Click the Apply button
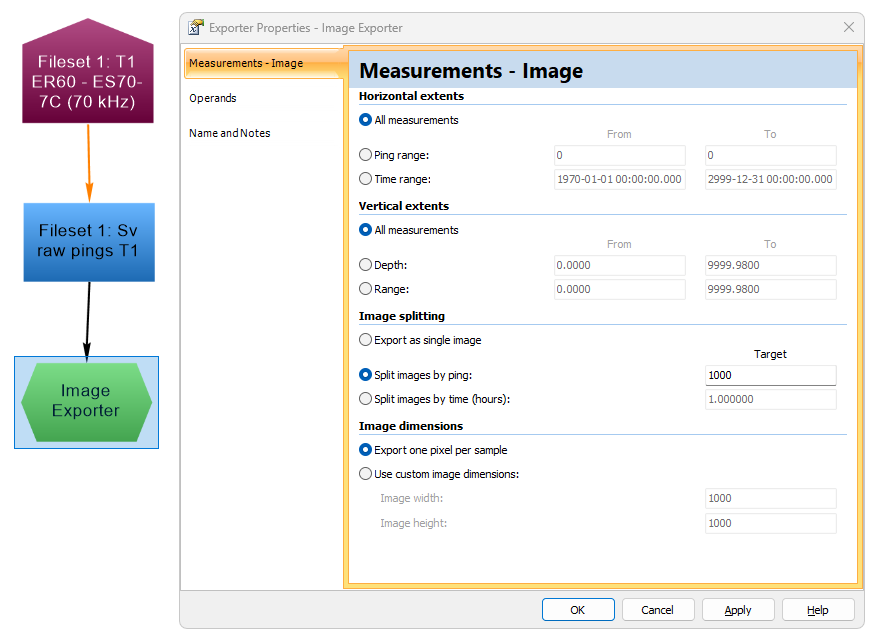This screenshot has height=642, width=878. 738,610
